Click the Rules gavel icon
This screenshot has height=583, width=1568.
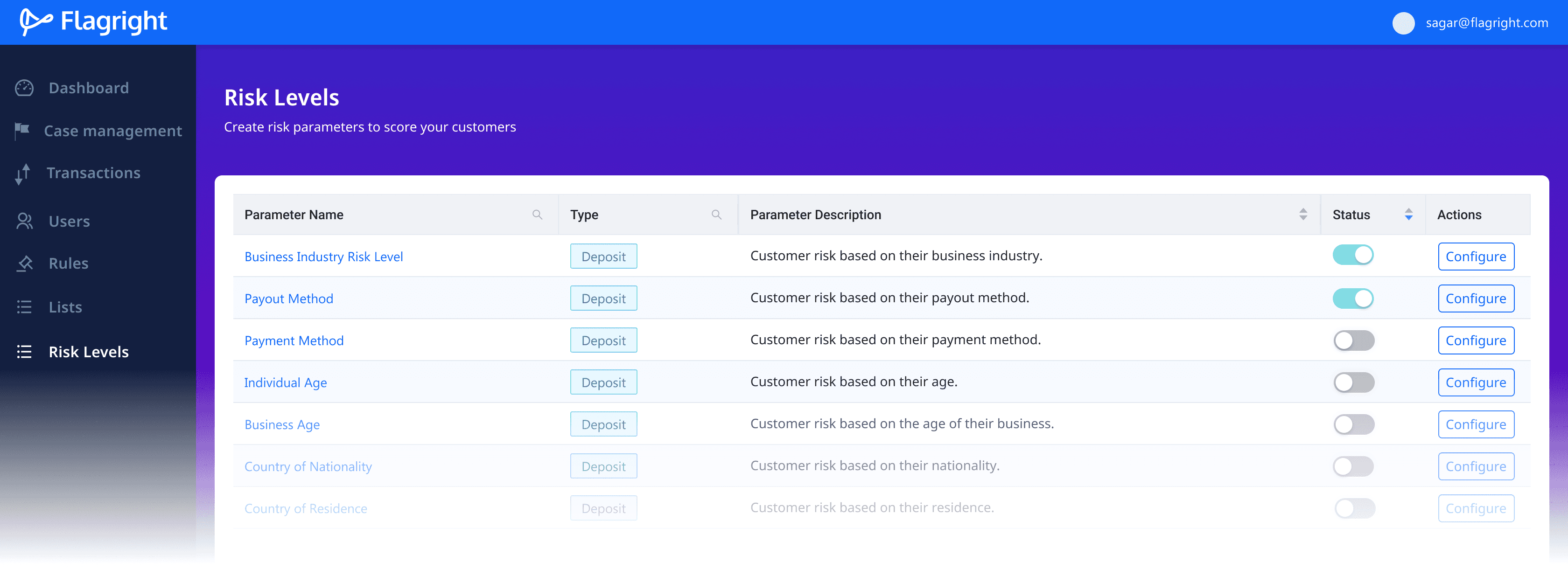click(x=24, y=264)
